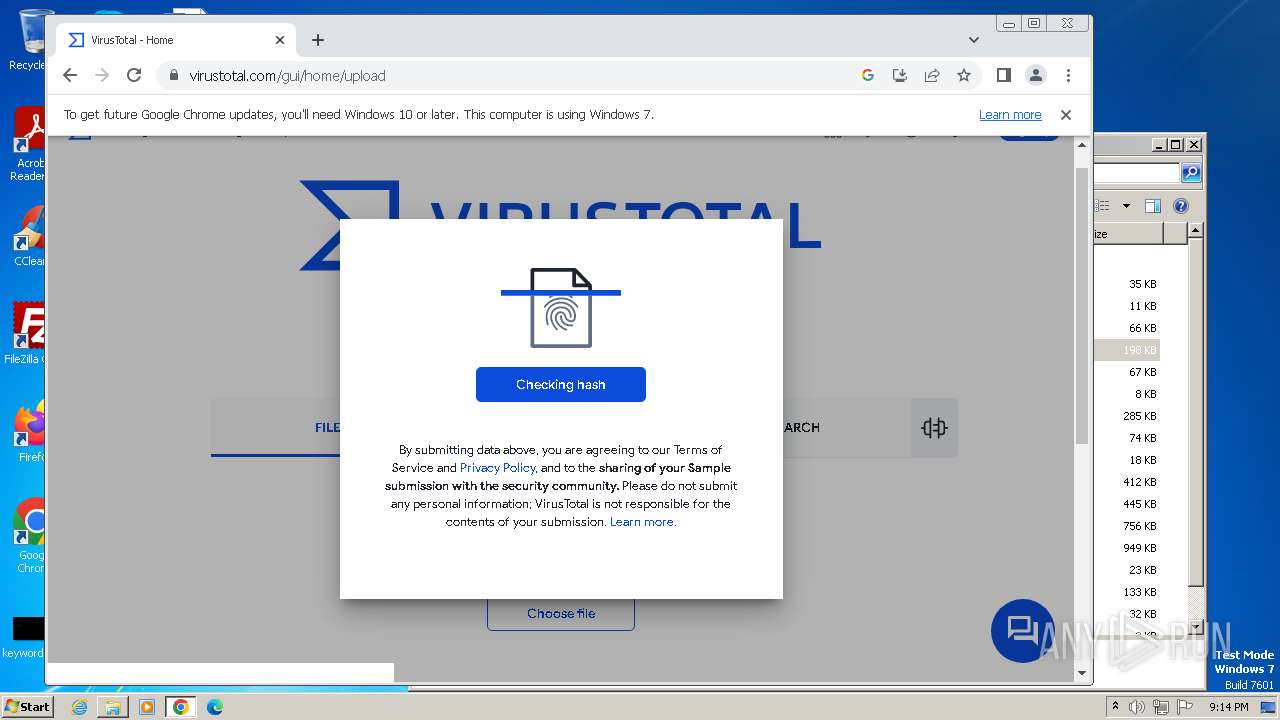This screenshot has height=720, width=1280.
Task: Open the Acrobat Reader desktop shortcut
Action: (30, 144)
